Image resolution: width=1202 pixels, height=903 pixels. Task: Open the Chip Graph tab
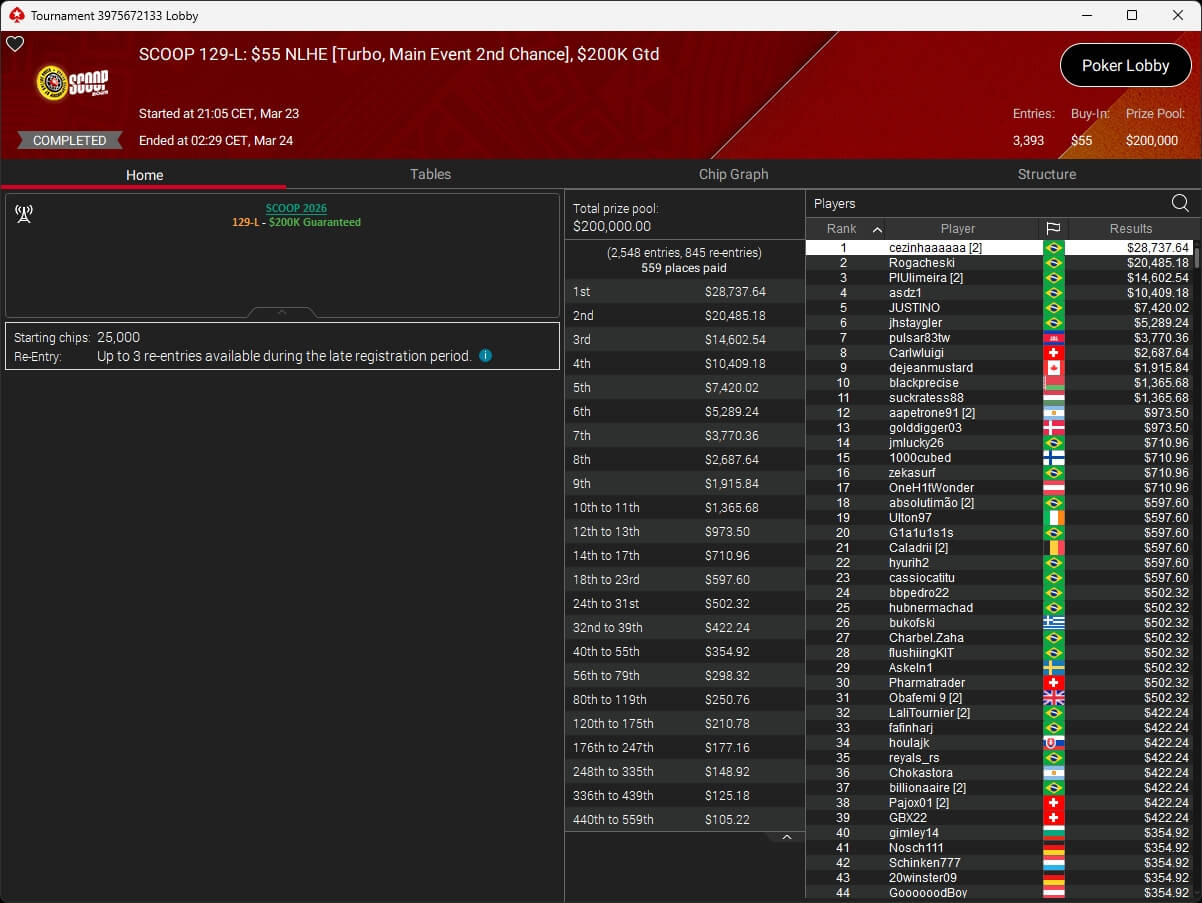coord(733,174)
